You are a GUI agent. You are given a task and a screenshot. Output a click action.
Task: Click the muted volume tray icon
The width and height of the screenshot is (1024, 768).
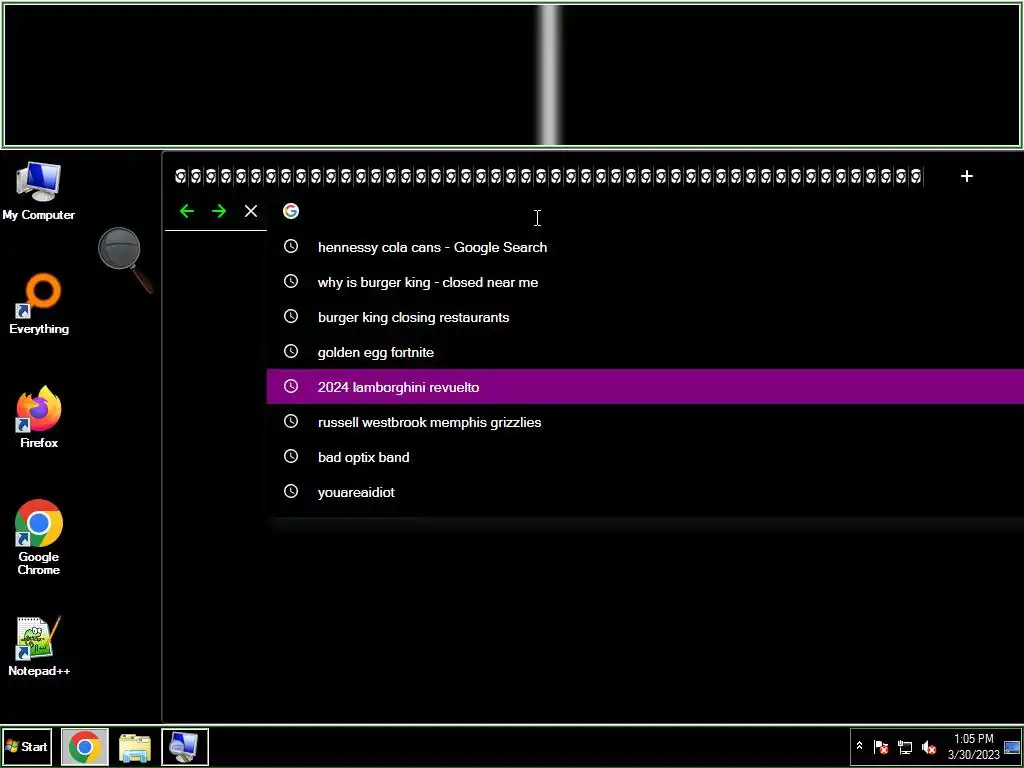point(929,747)
